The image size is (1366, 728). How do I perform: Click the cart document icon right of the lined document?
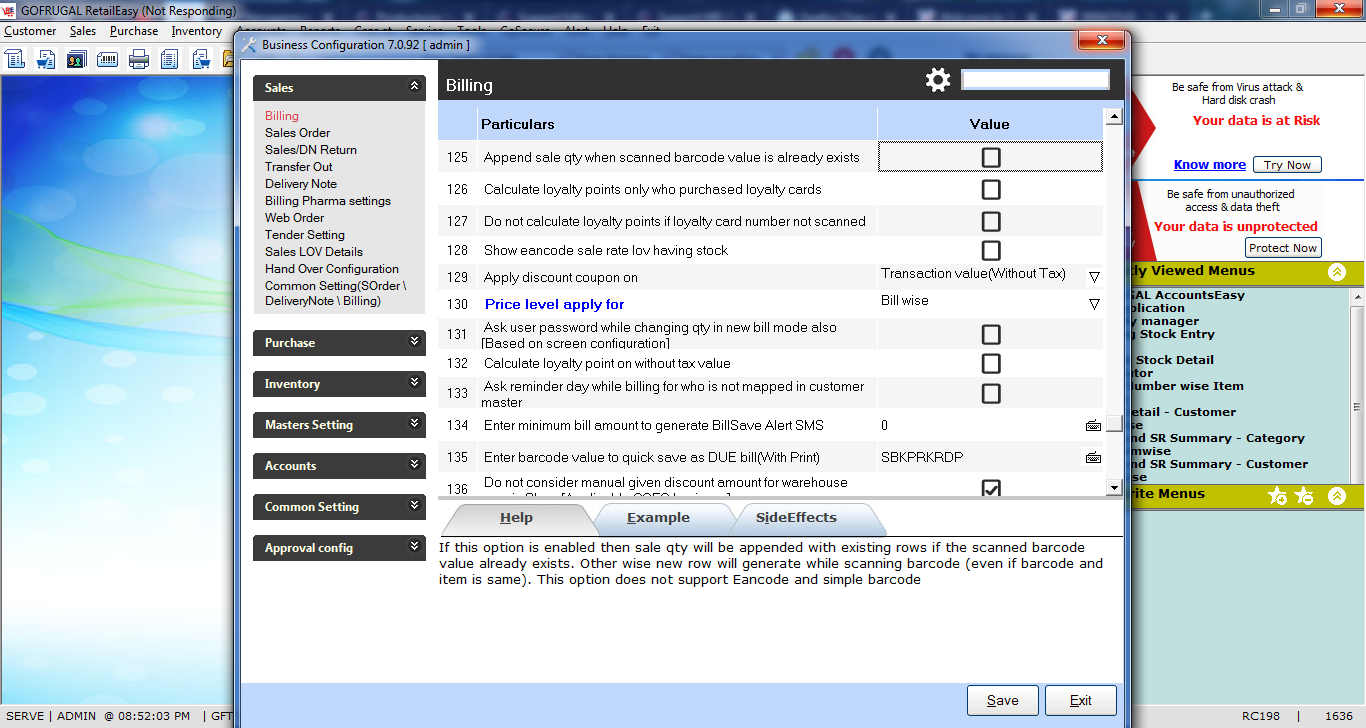pos(201,60)
